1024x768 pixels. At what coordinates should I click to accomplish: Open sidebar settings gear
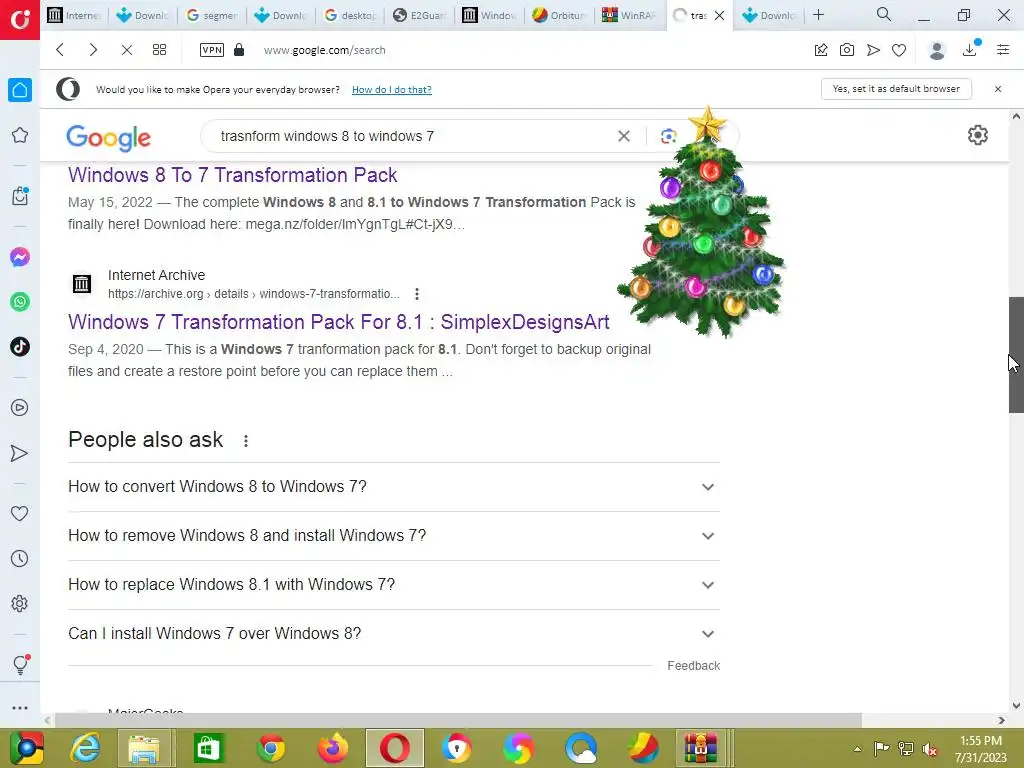[x=20, y=603]
